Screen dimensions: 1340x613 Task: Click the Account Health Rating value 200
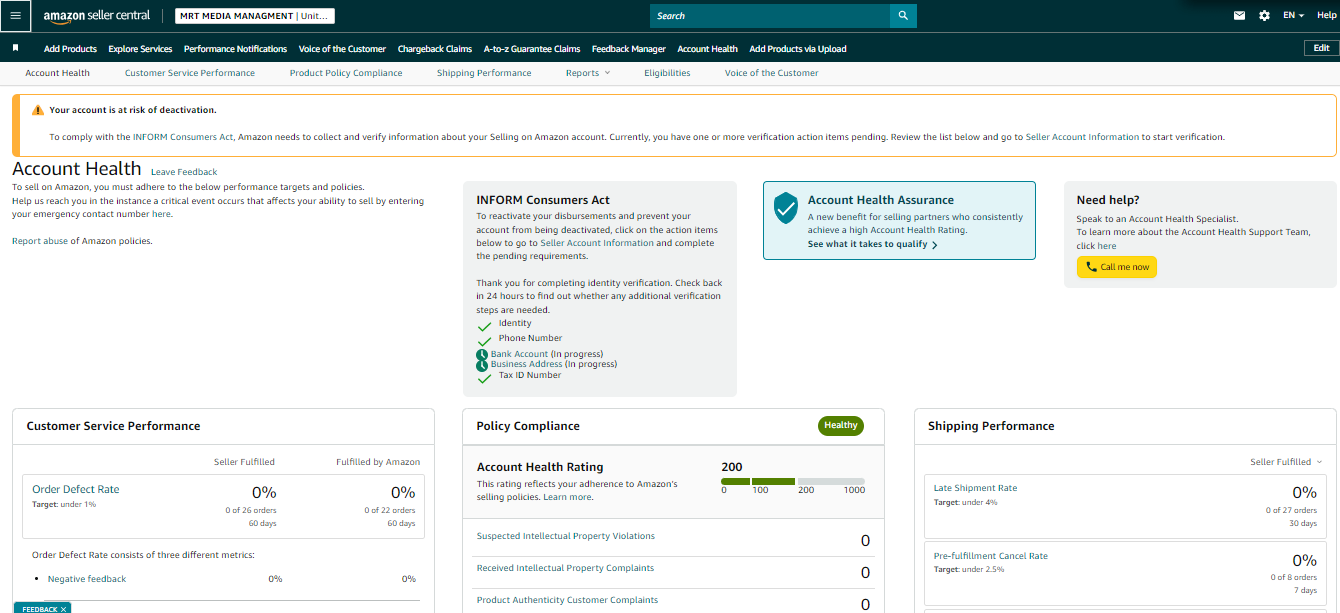coord(732,467)
